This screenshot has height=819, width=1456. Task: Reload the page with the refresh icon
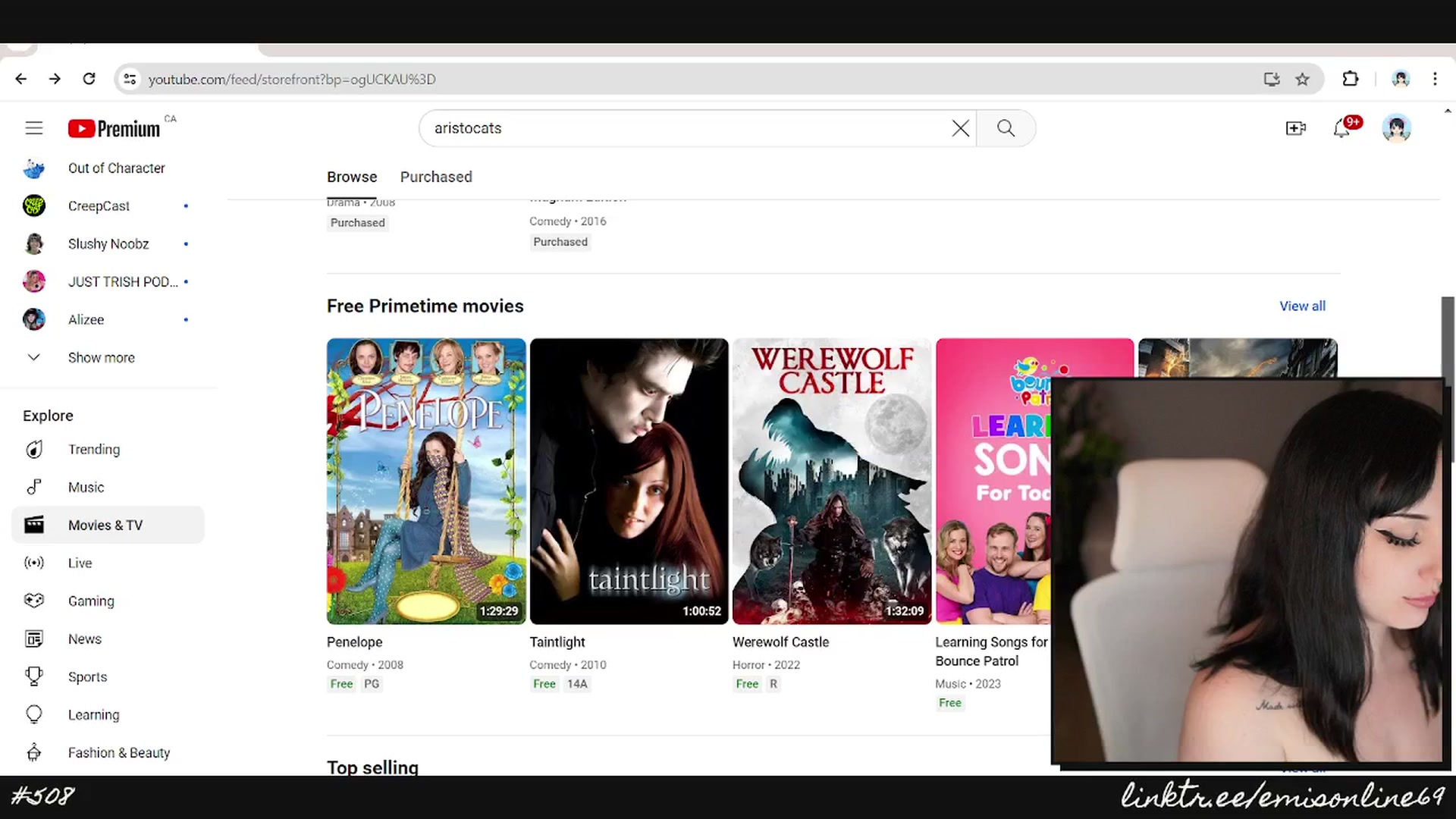coord(89,79)
